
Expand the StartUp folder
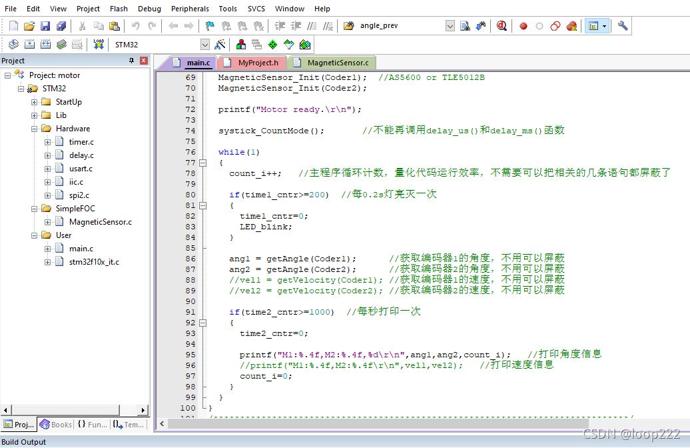click(34, 102)
